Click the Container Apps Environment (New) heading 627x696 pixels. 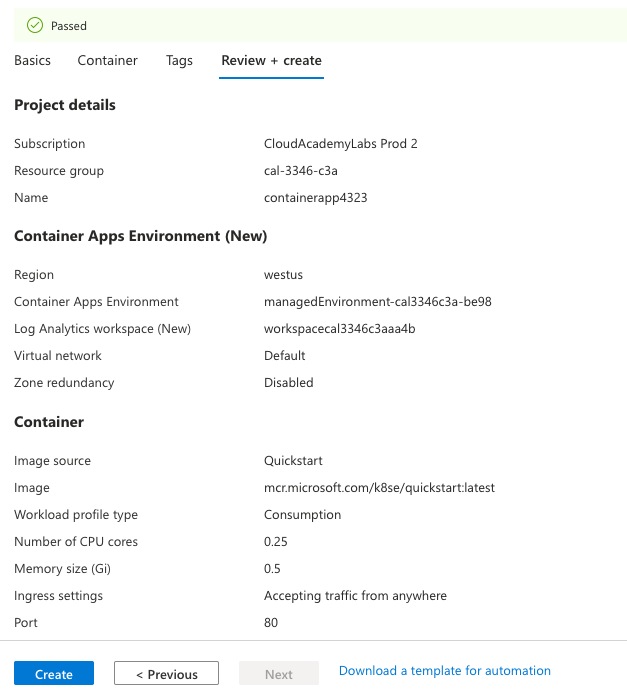tap(140, 237)
